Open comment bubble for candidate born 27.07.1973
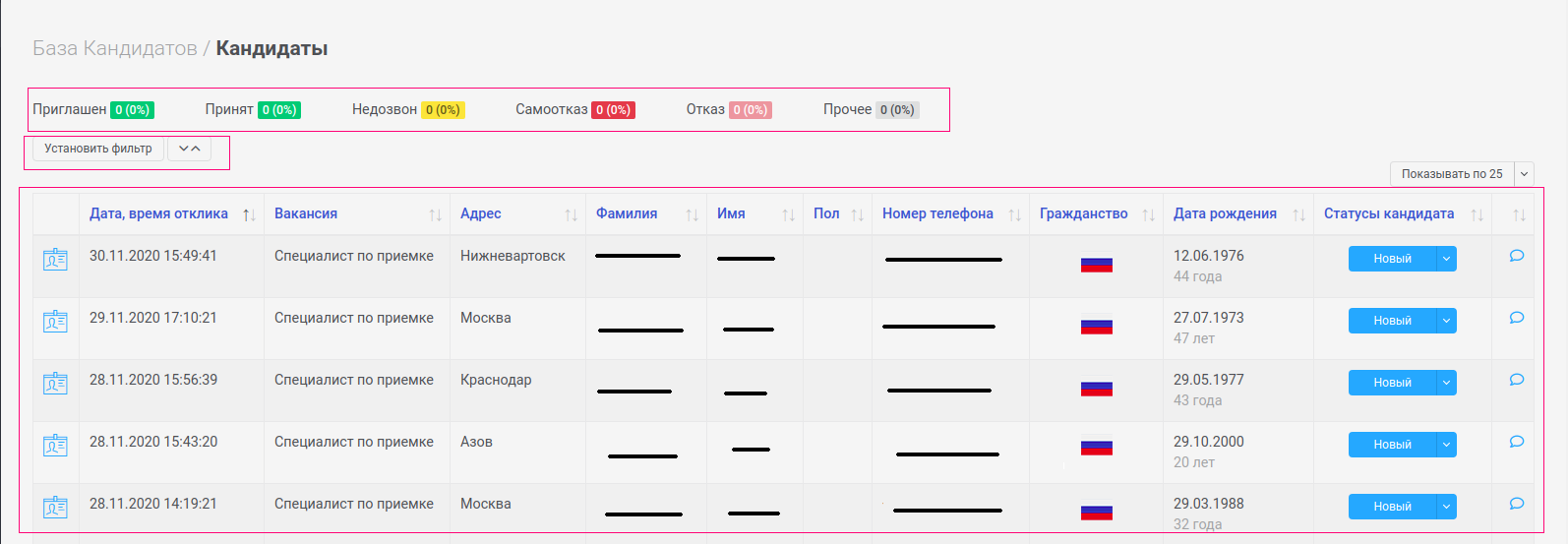The width and height of the screenshot is (1568, 544). click(1516, 318)
